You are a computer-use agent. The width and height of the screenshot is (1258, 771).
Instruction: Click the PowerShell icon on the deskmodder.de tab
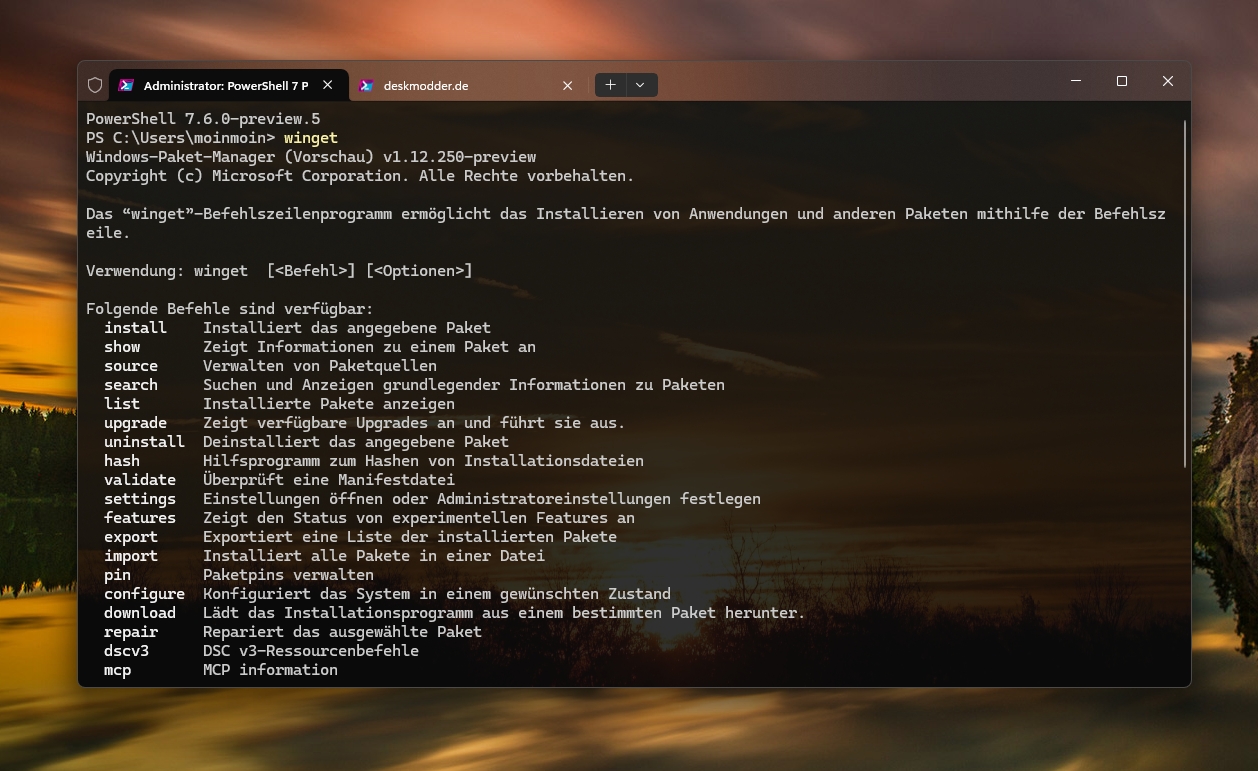(367, 85)
